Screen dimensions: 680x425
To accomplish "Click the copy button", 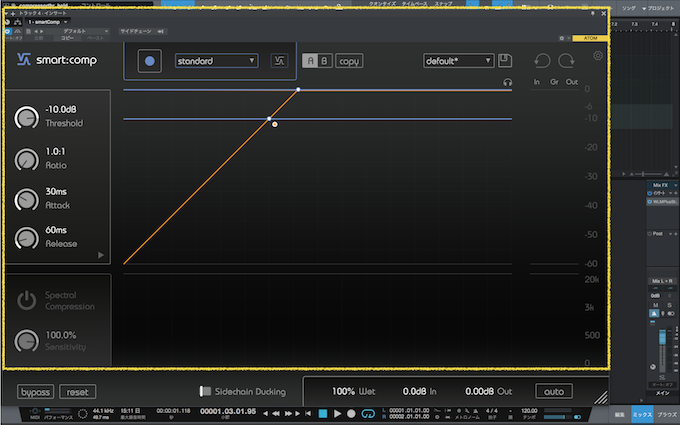I will 349,61.
